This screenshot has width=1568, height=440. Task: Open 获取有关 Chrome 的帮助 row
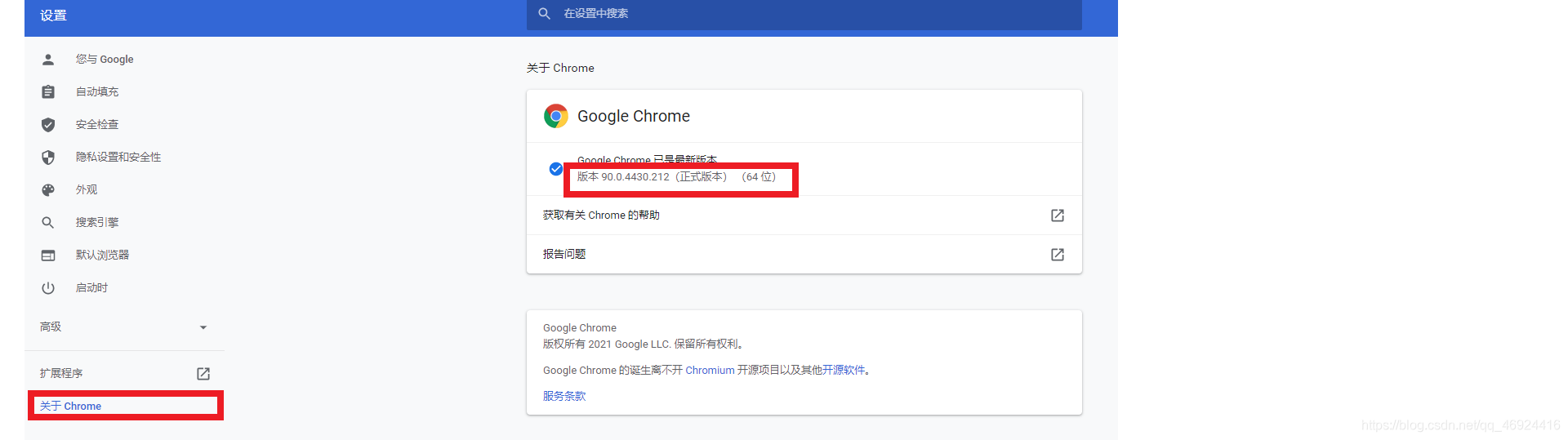(804, 215)
